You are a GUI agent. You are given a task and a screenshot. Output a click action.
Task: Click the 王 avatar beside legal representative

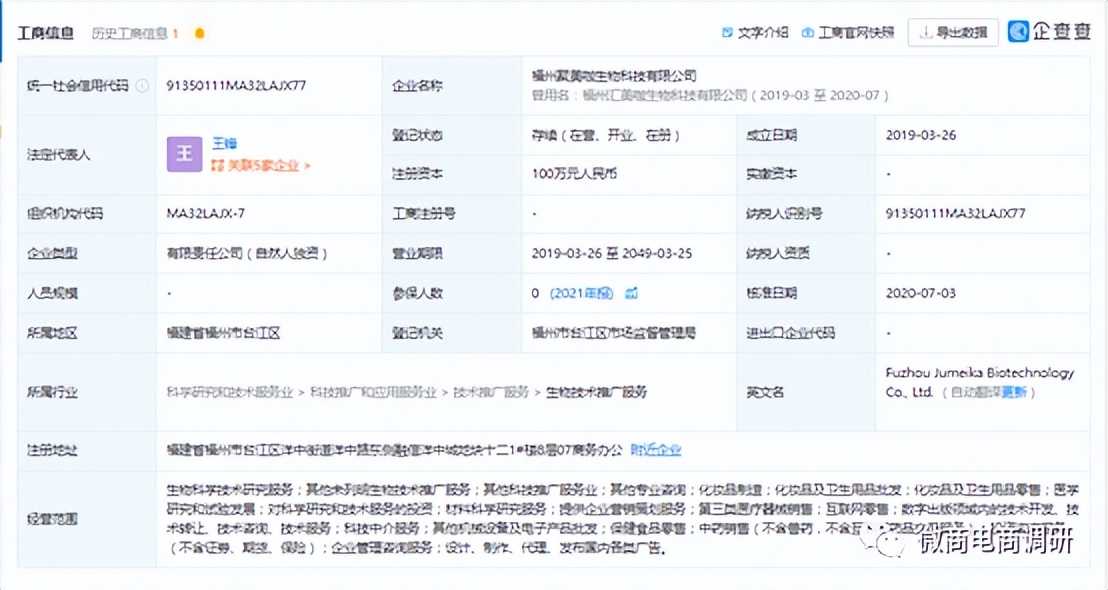[184, 155]
